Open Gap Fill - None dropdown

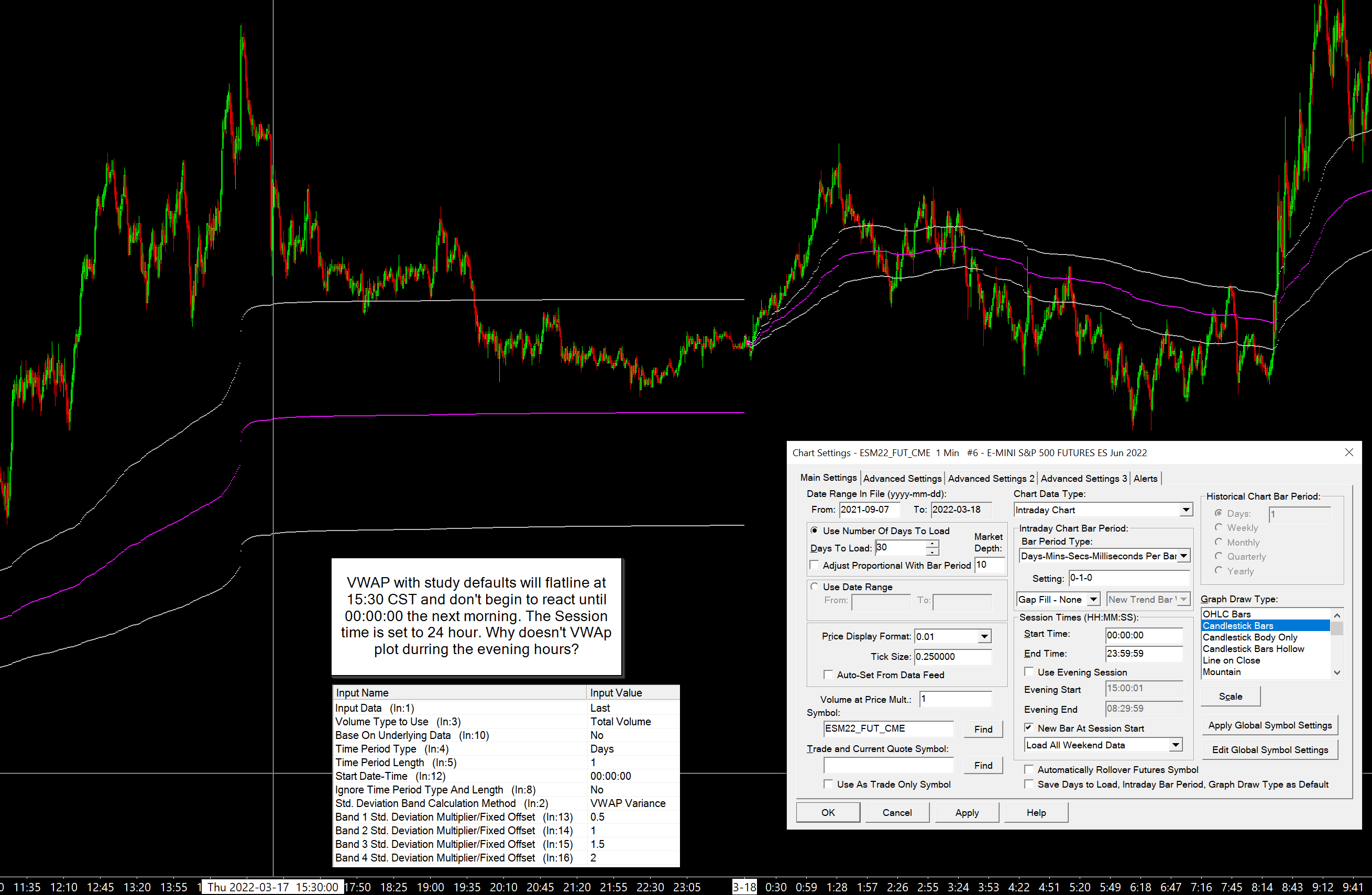pyautogui.click(x=1092, y=599)
